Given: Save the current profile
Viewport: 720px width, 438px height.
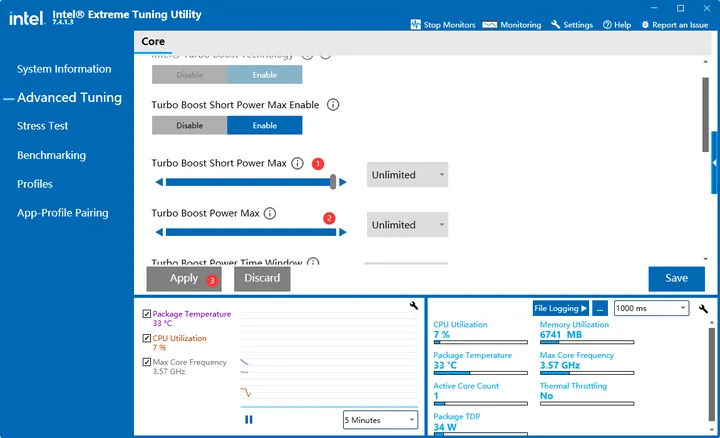Looking at the screenshot, I should click(676, 278).
